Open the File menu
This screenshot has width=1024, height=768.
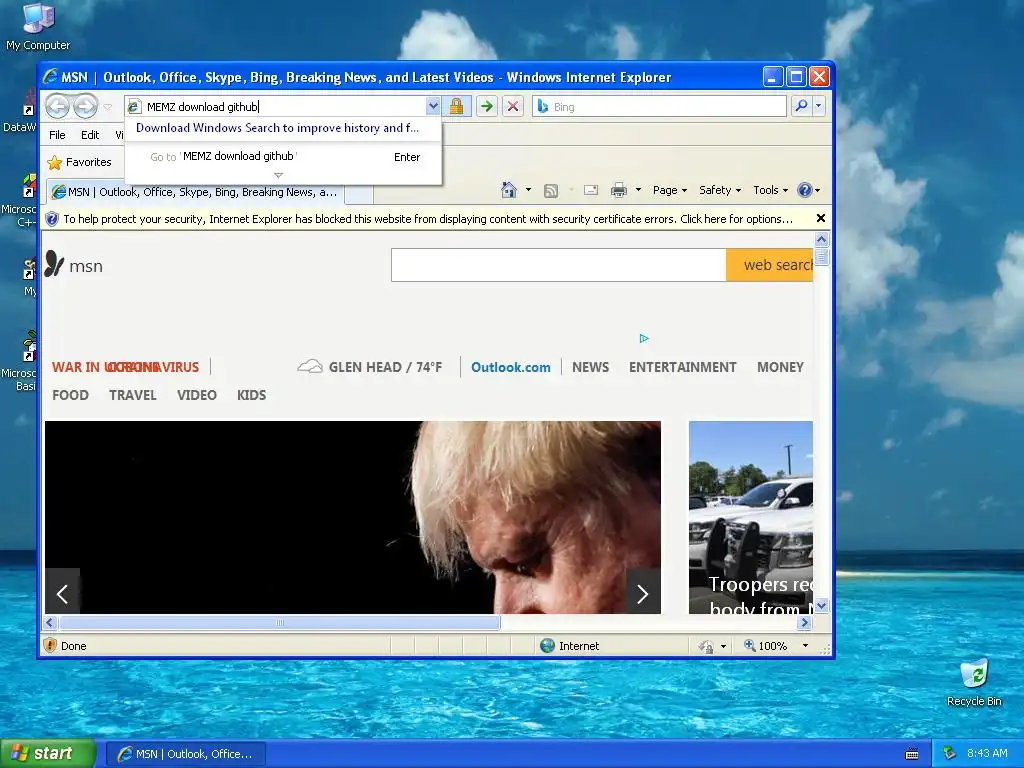point(57,135)
